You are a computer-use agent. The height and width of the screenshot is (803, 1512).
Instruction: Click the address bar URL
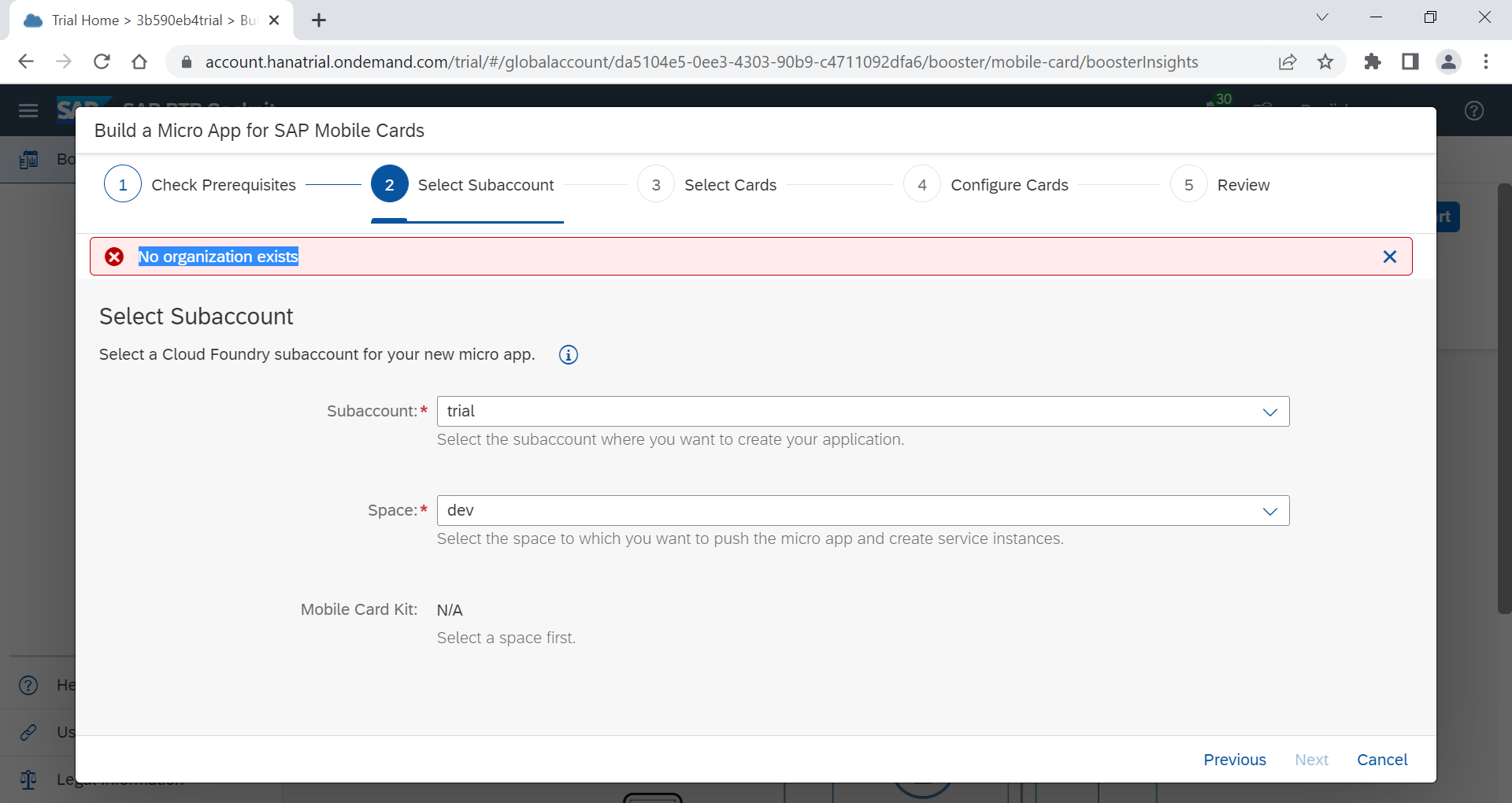click(701, 62)
